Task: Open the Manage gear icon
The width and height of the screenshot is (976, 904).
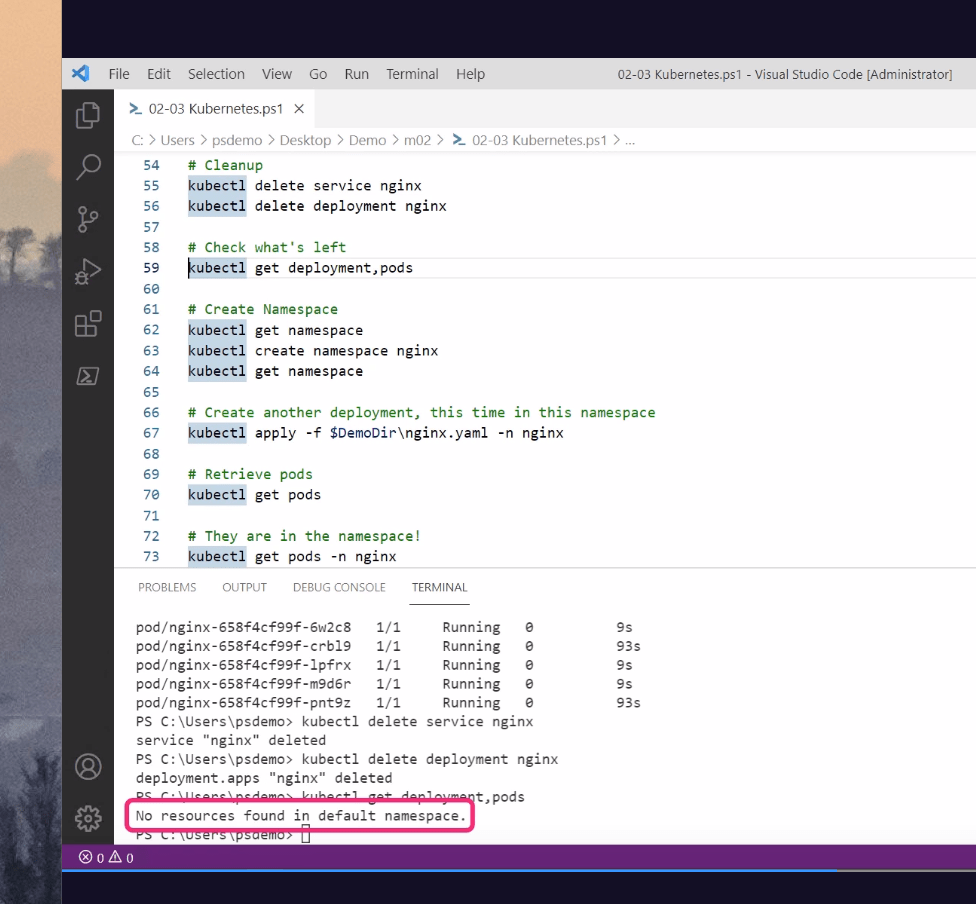Action: coord(88,818)
